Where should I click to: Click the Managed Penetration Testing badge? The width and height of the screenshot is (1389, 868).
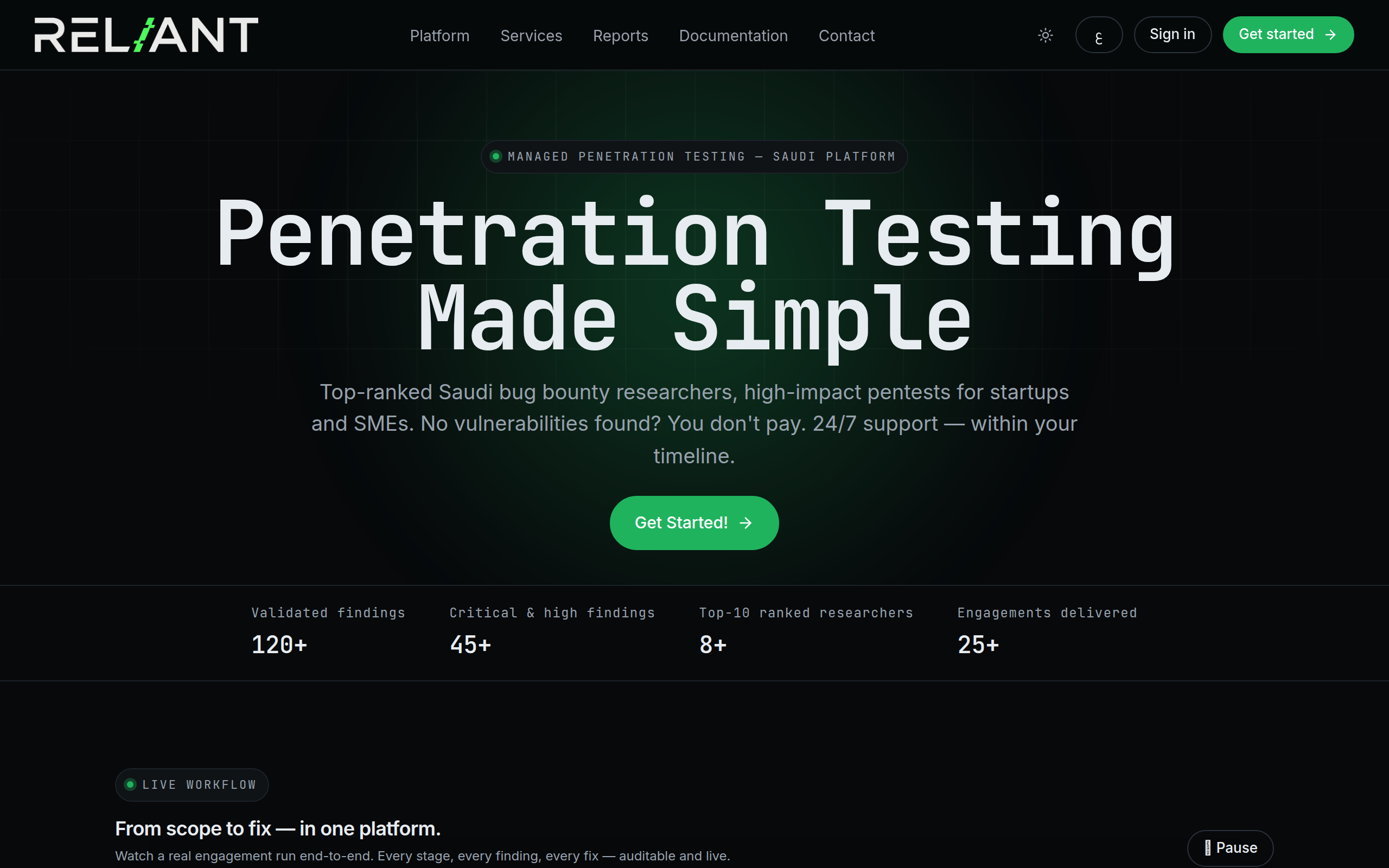click(x=694, y=157)
